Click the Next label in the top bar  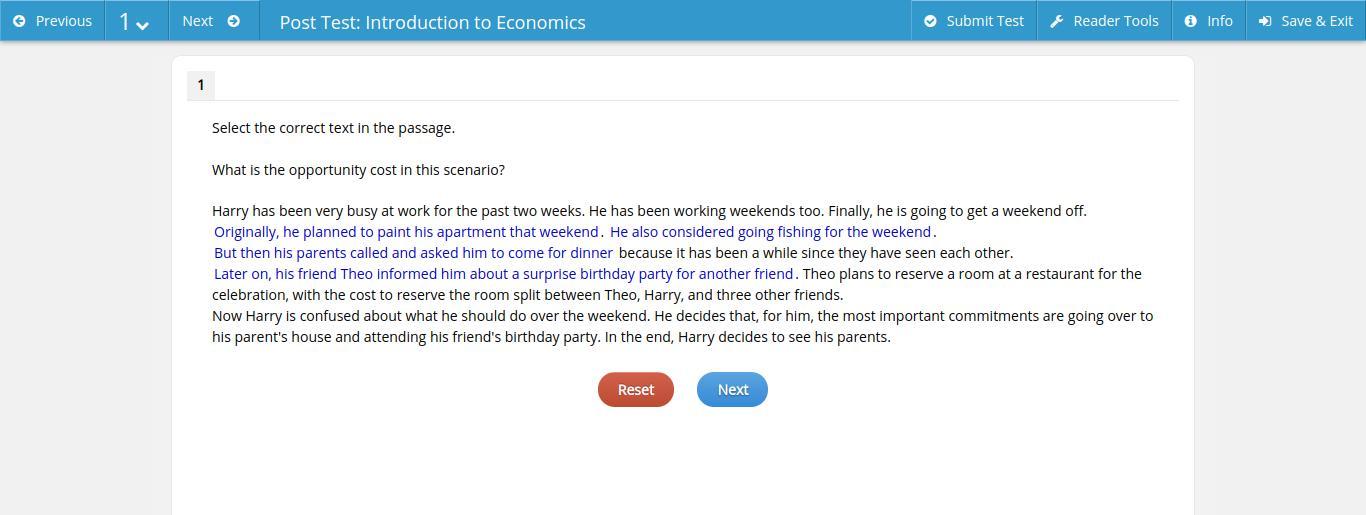point(197,21)
